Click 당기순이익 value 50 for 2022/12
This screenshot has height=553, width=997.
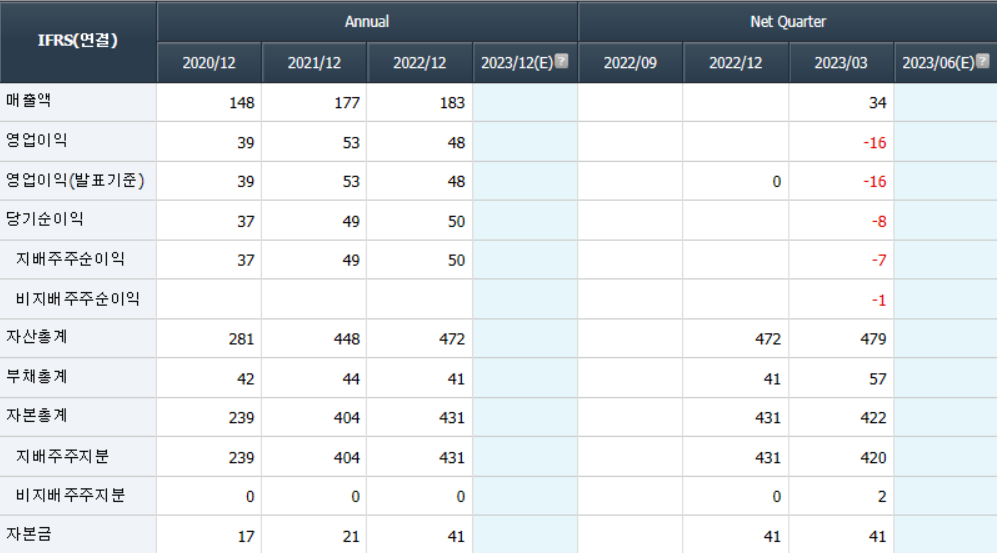[x=456, y=222]
